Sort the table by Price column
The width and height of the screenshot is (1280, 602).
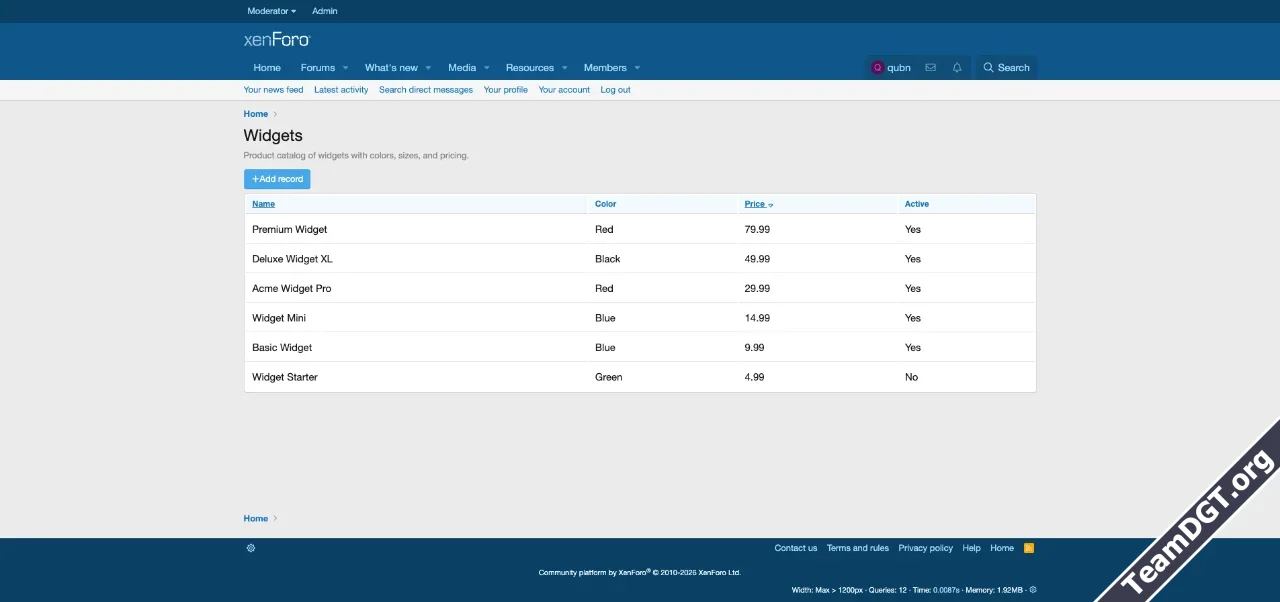pos(755,204)
